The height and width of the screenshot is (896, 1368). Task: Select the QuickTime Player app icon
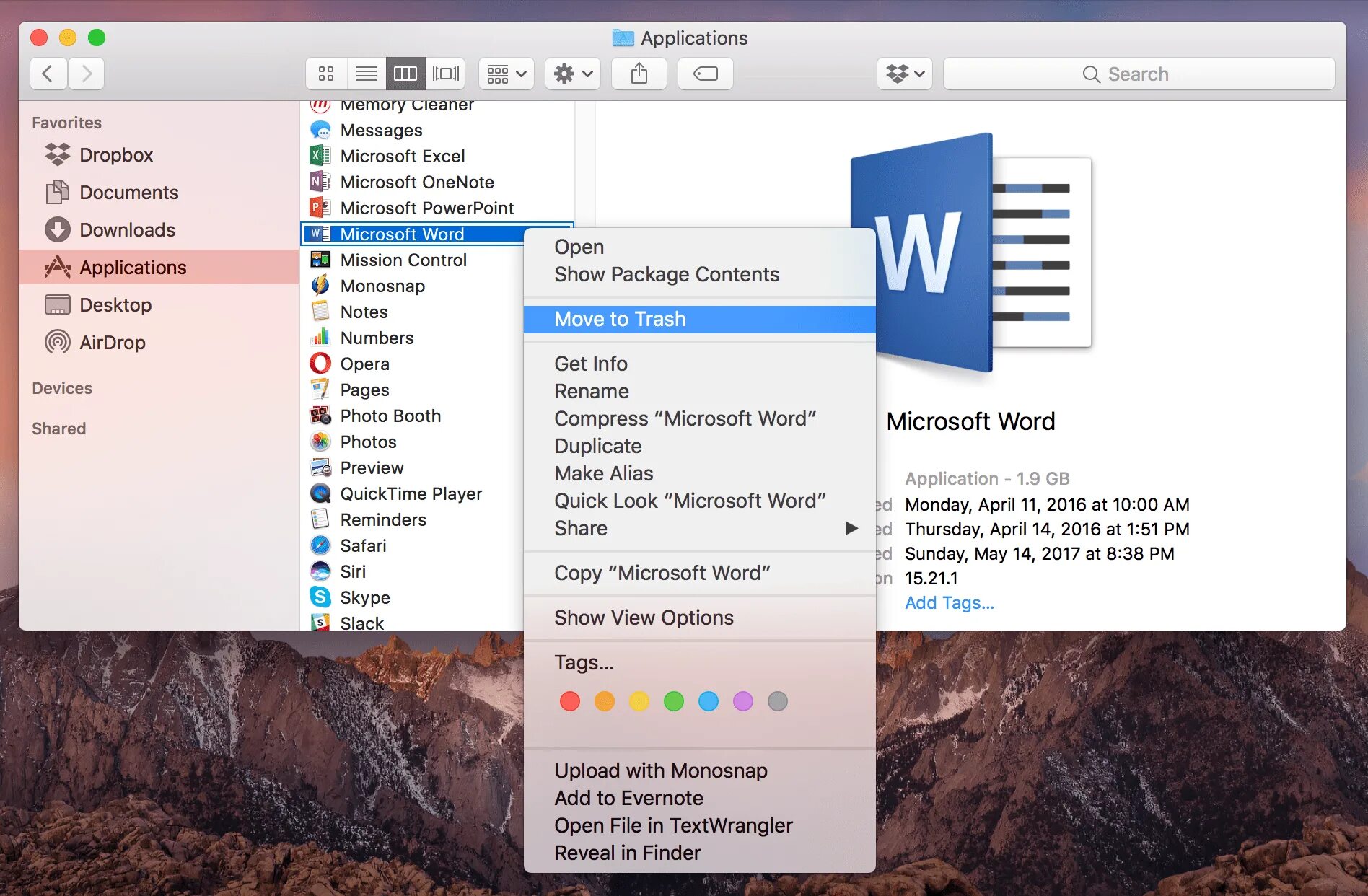(320, 494)
